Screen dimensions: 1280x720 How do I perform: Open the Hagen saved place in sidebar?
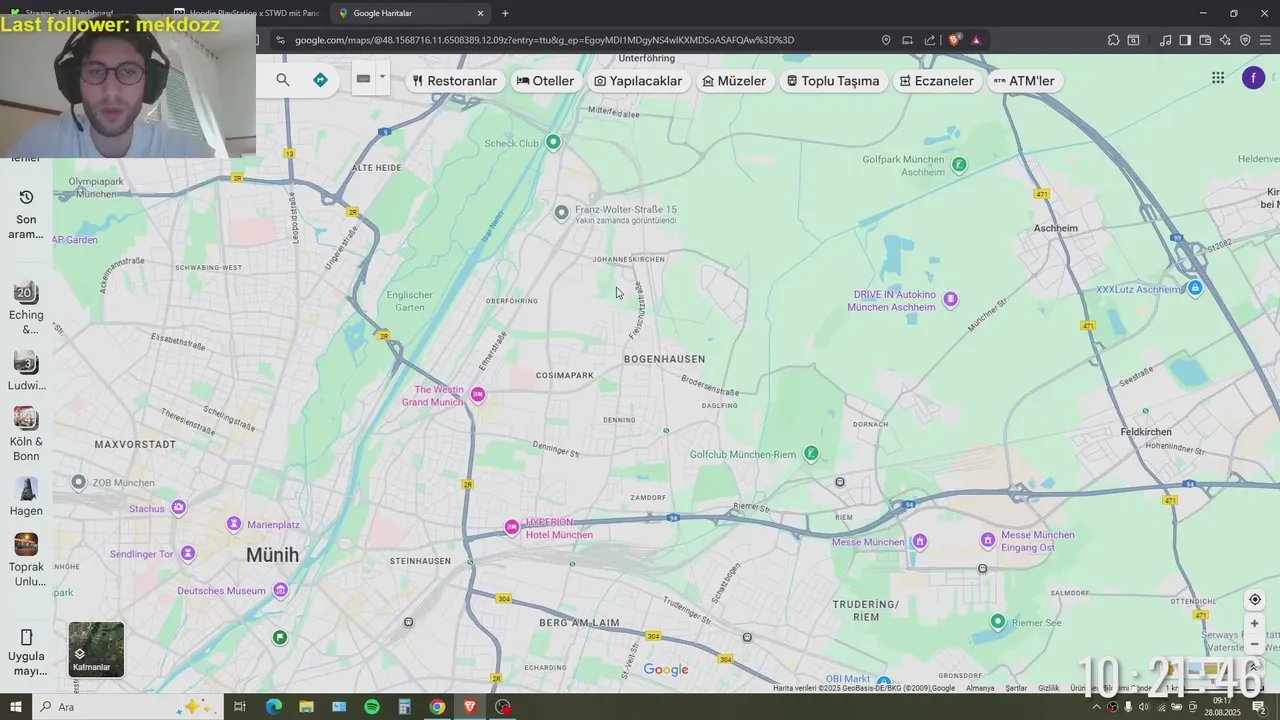[26, 488]
